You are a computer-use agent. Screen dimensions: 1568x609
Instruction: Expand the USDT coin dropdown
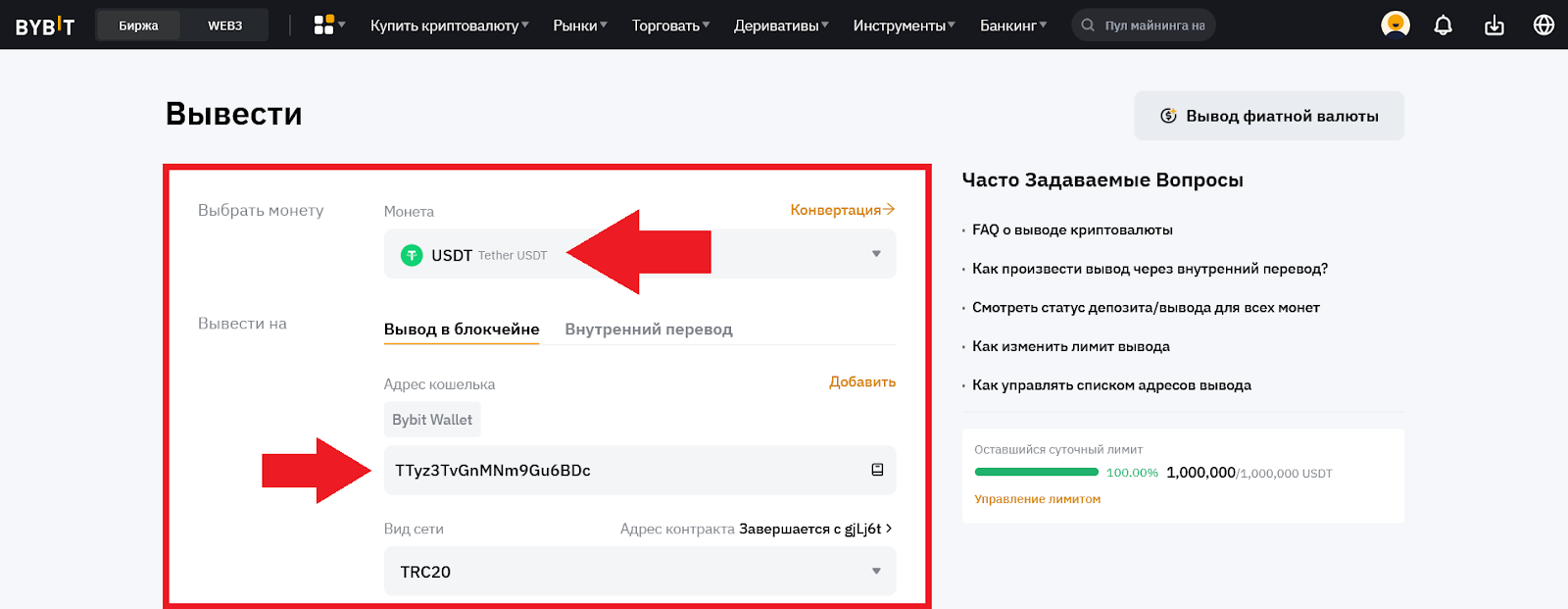(875, 254)
